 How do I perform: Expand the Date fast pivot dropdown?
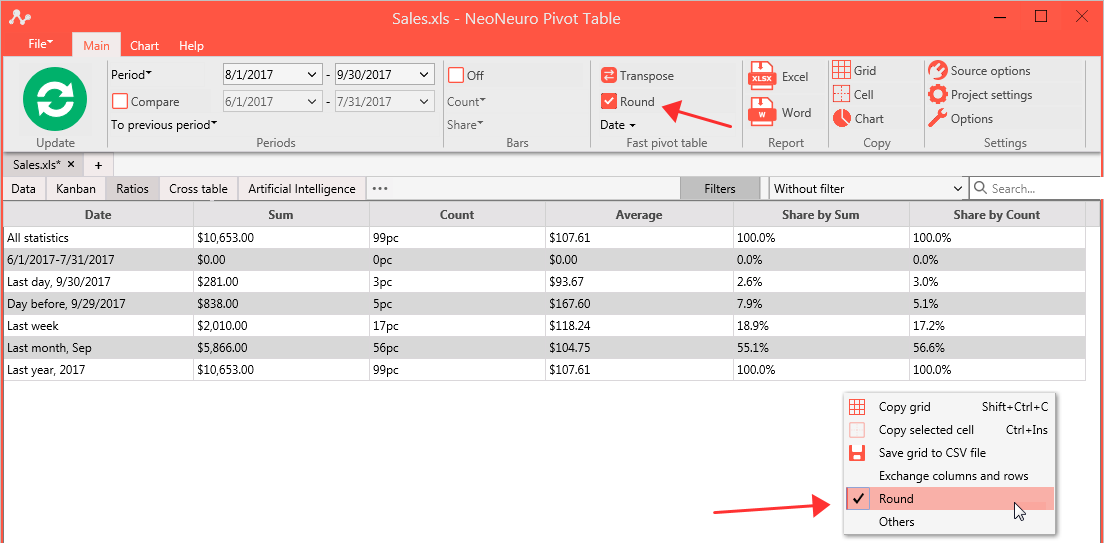pos(618,125)
